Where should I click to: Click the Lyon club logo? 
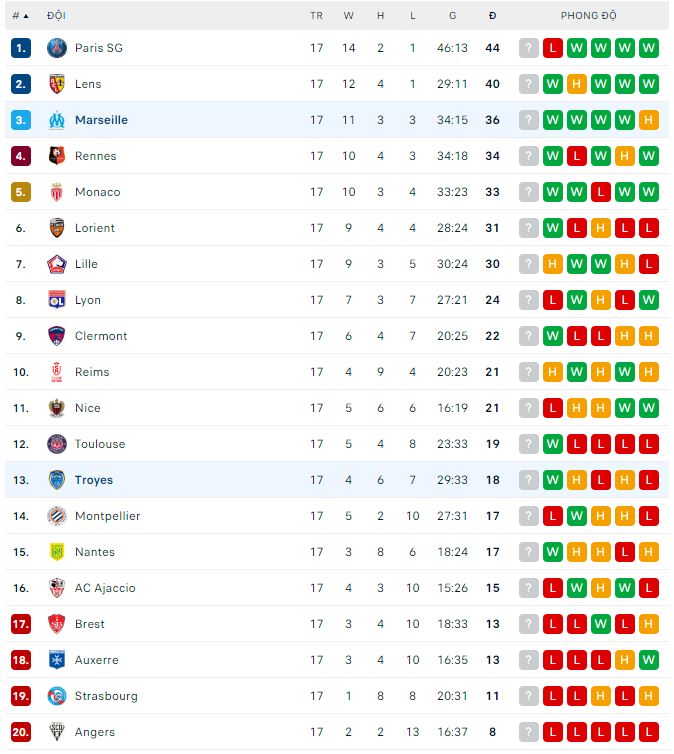coord(57,300)
